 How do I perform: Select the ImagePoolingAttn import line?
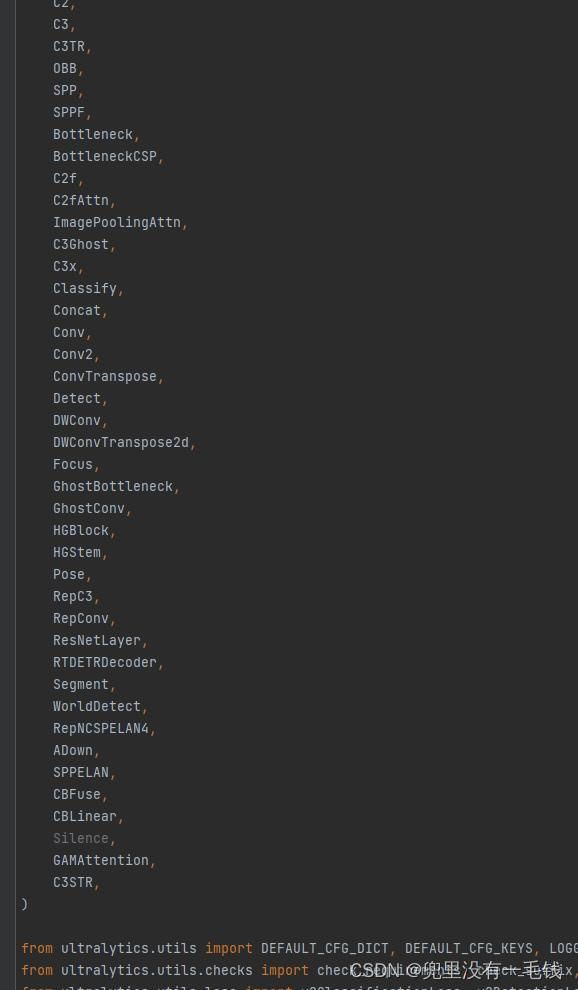tap(117, 223)
